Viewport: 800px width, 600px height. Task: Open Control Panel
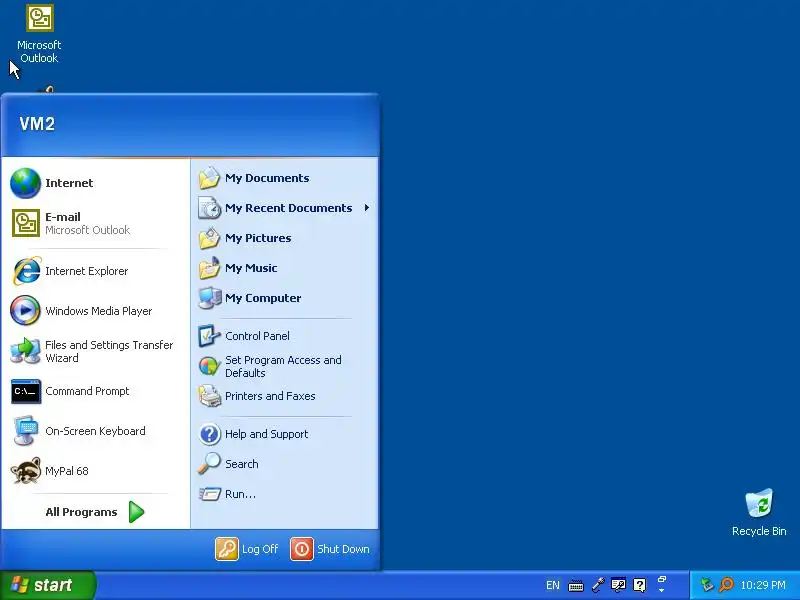tap(285, 336)
